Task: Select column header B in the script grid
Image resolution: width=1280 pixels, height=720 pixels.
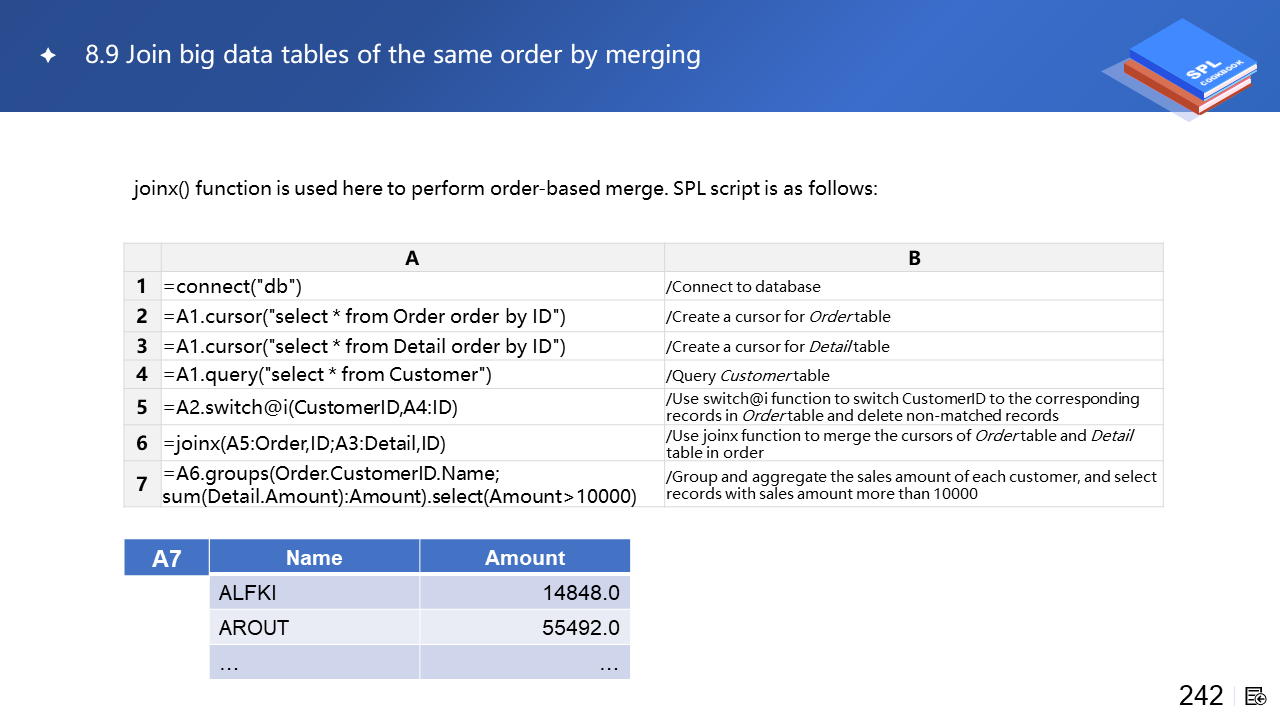Action: pyautogui.click(x=914, y=258)
